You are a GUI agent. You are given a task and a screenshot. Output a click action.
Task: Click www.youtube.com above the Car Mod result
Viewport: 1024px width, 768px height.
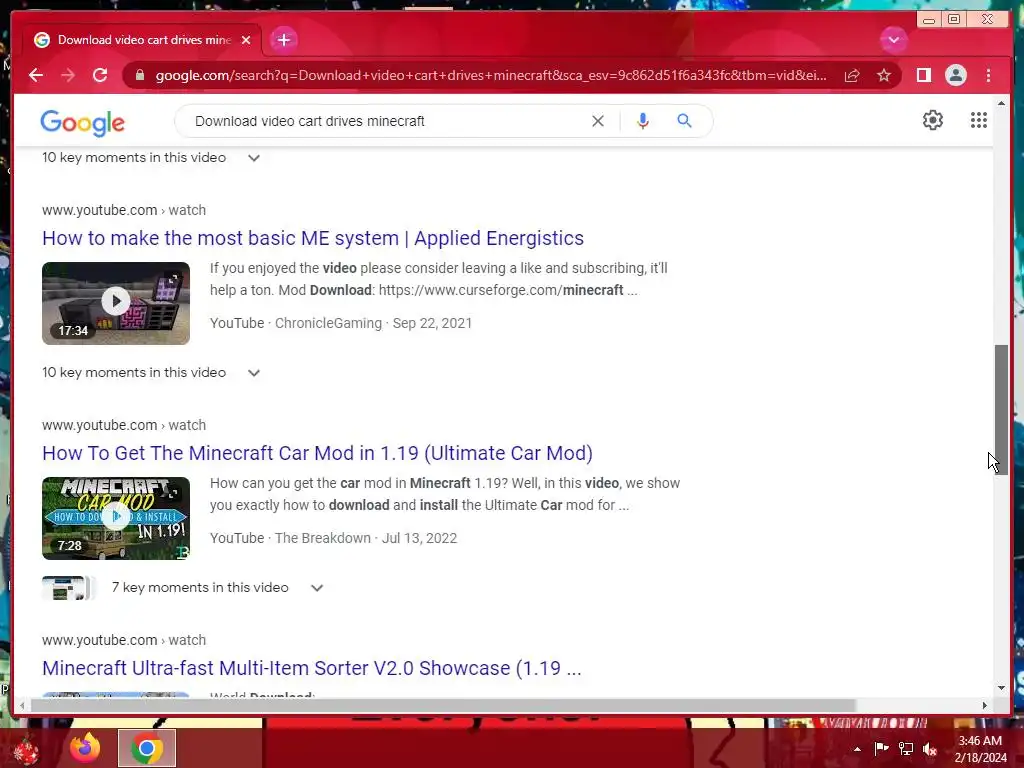pos(99,425)
